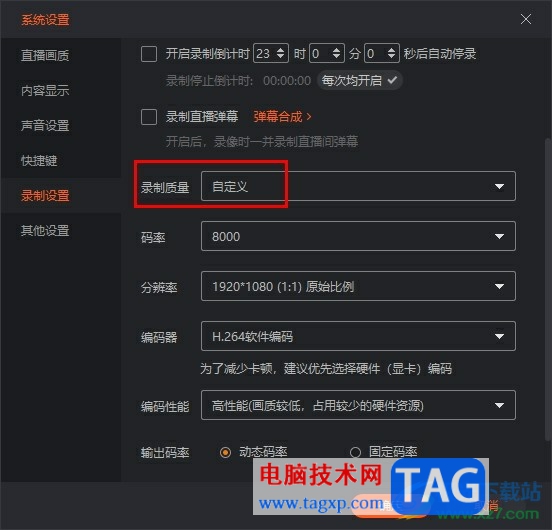Select the 动态码率 radio button
This screenshot has height=530, width=552.
pyautogui.click(x=225, y=452)
